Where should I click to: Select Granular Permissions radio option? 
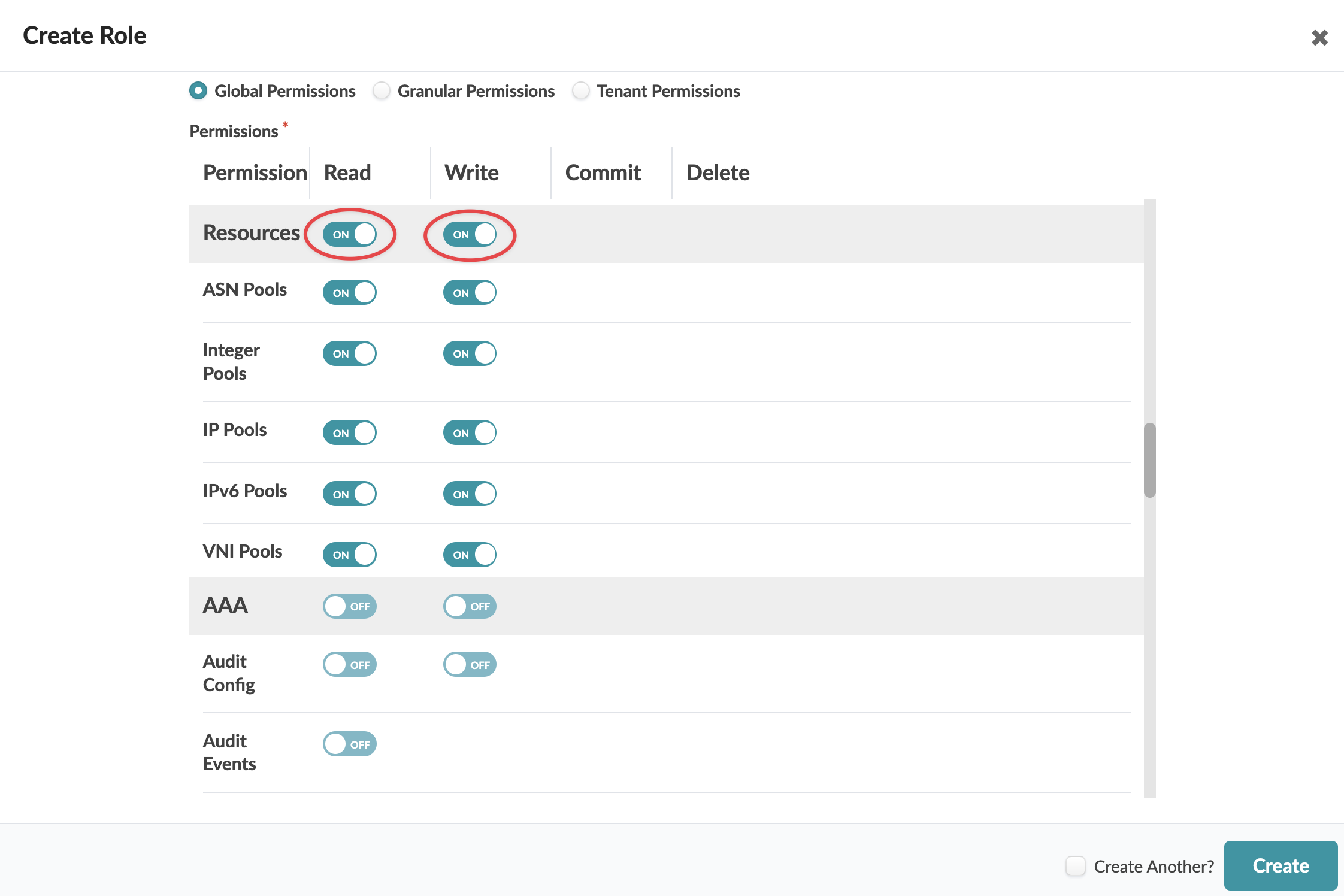pos(382,91)
